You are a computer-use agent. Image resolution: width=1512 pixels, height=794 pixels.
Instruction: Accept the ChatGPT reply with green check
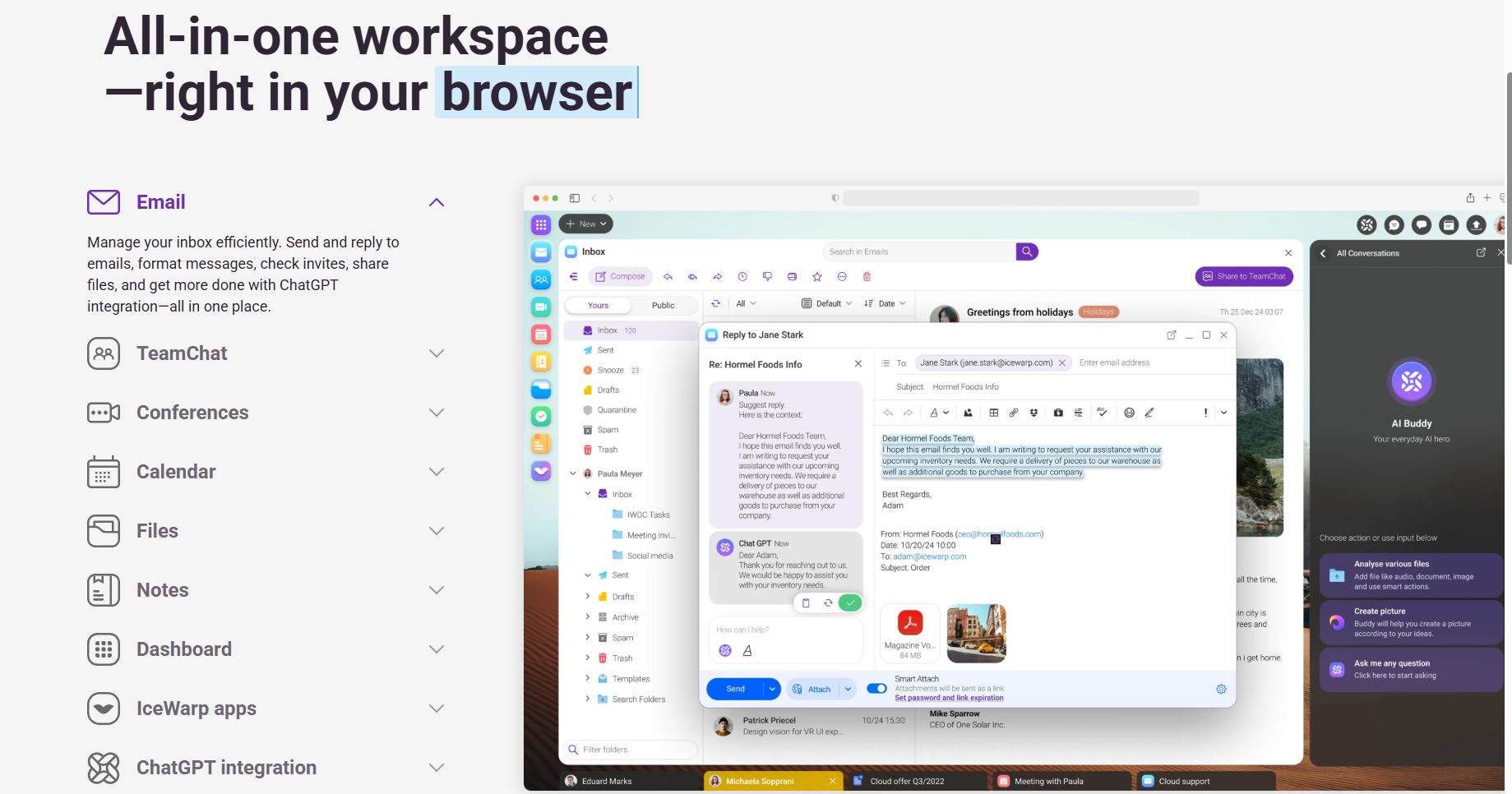point(850,603)
